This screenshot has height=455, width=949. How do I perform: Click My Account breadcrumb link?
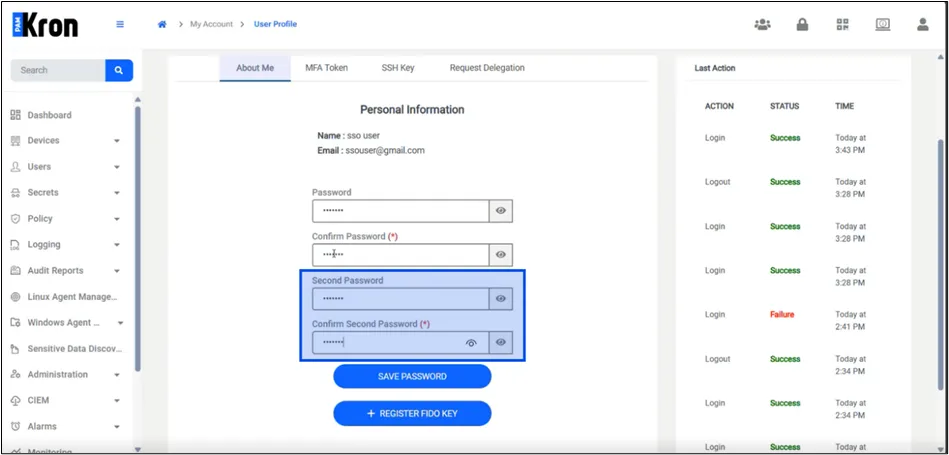click(x=211, y=24)
